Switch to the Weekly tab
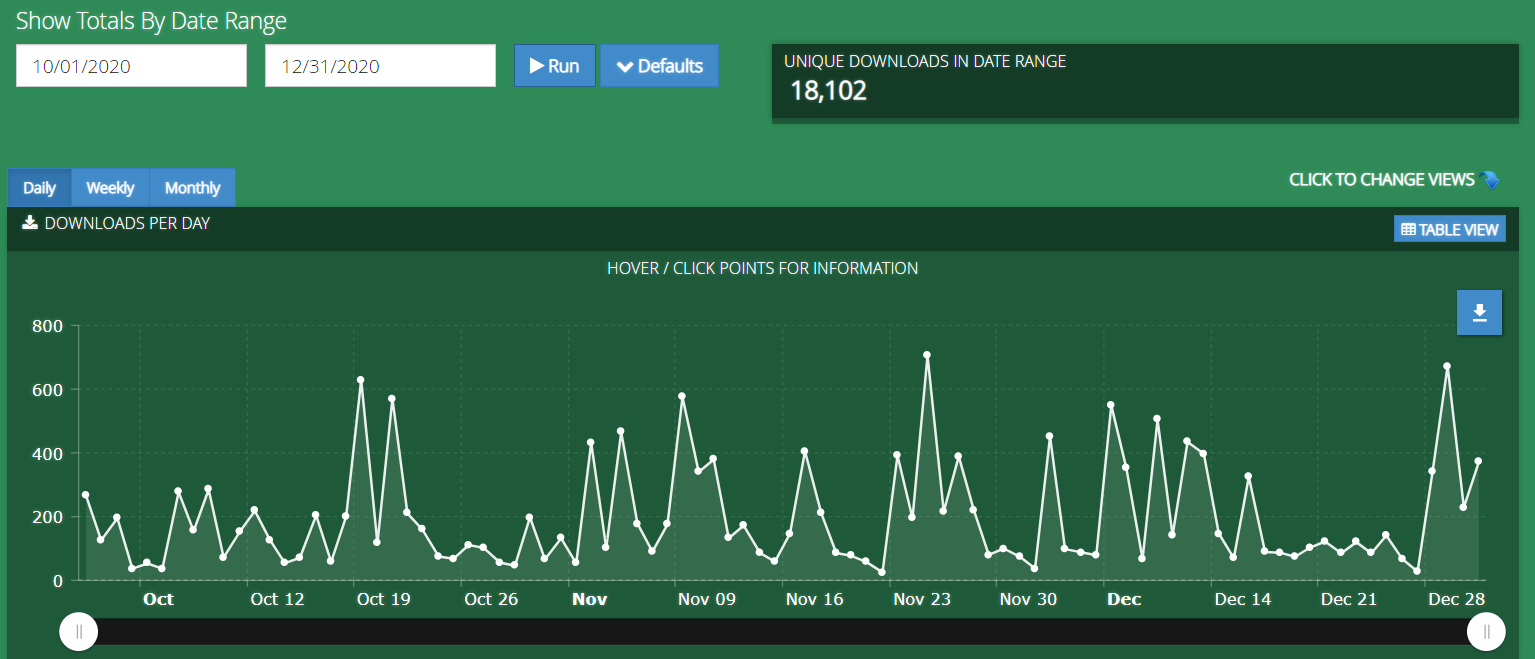1535x659 pixels. click(x=110, y=188)
